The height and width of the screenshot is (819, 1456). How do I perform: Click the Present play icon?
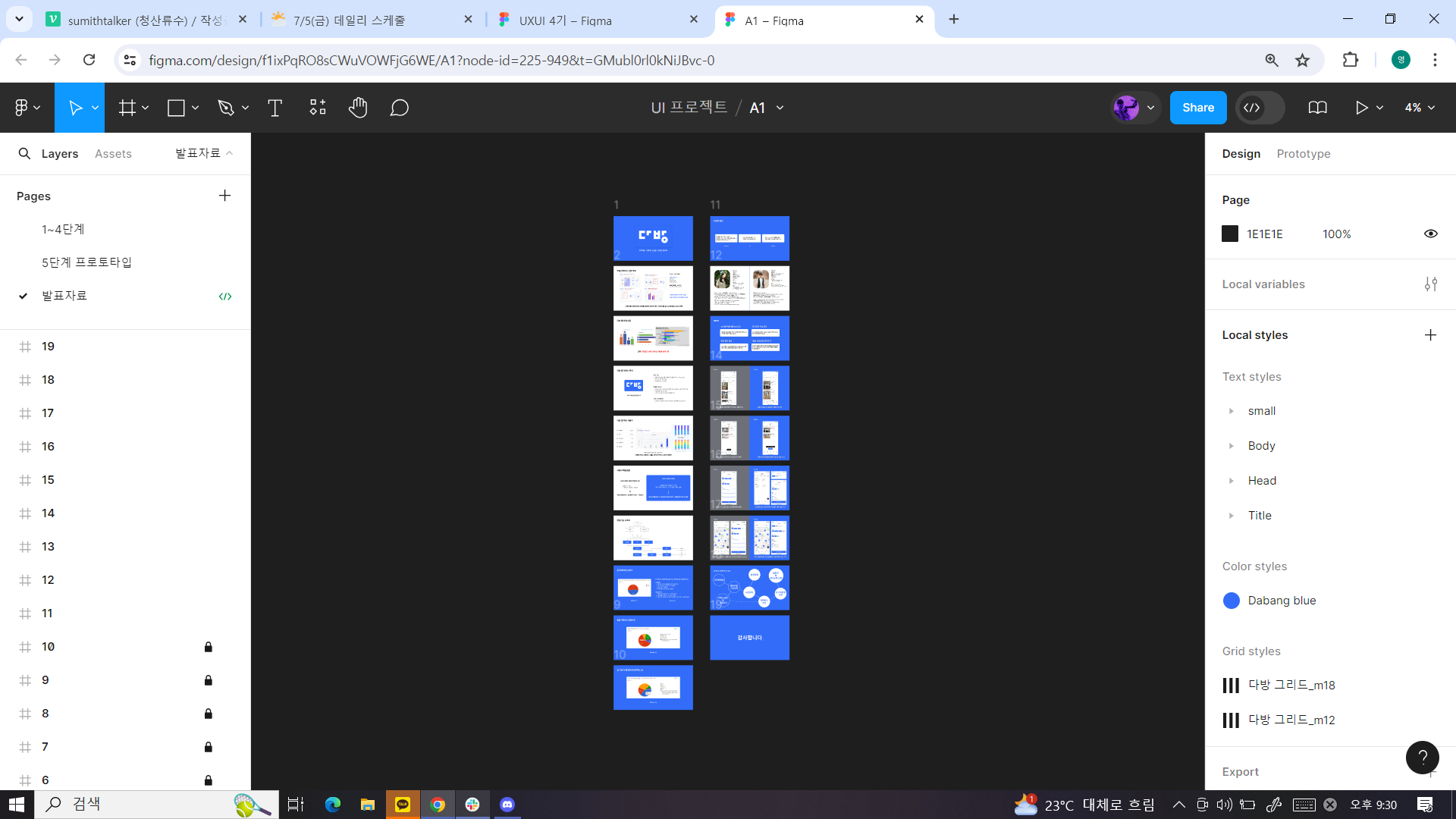pyautogui.click(x=1362, y=108)
